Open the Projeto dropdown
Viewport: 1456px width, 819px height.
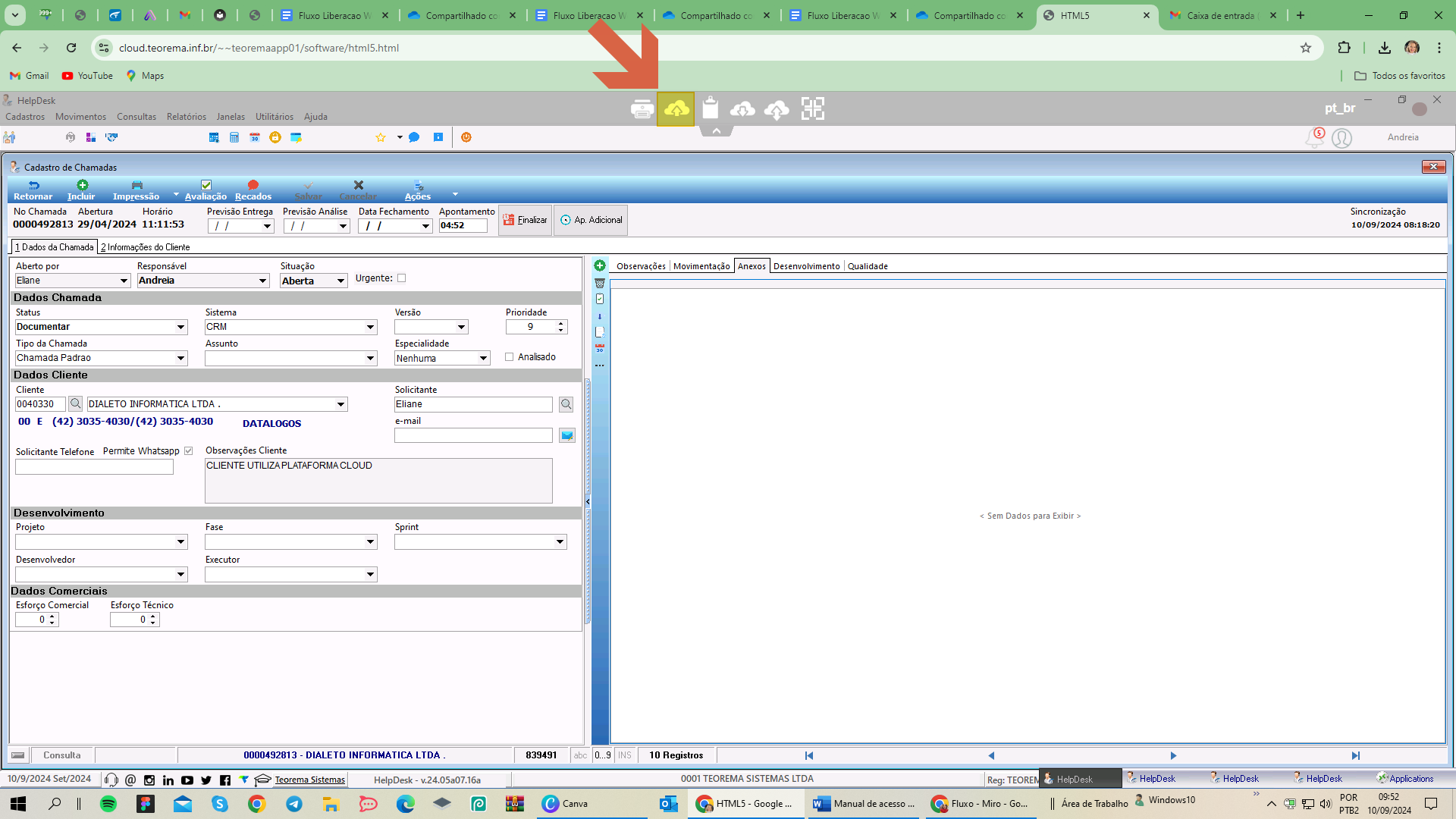coord(181,542)
